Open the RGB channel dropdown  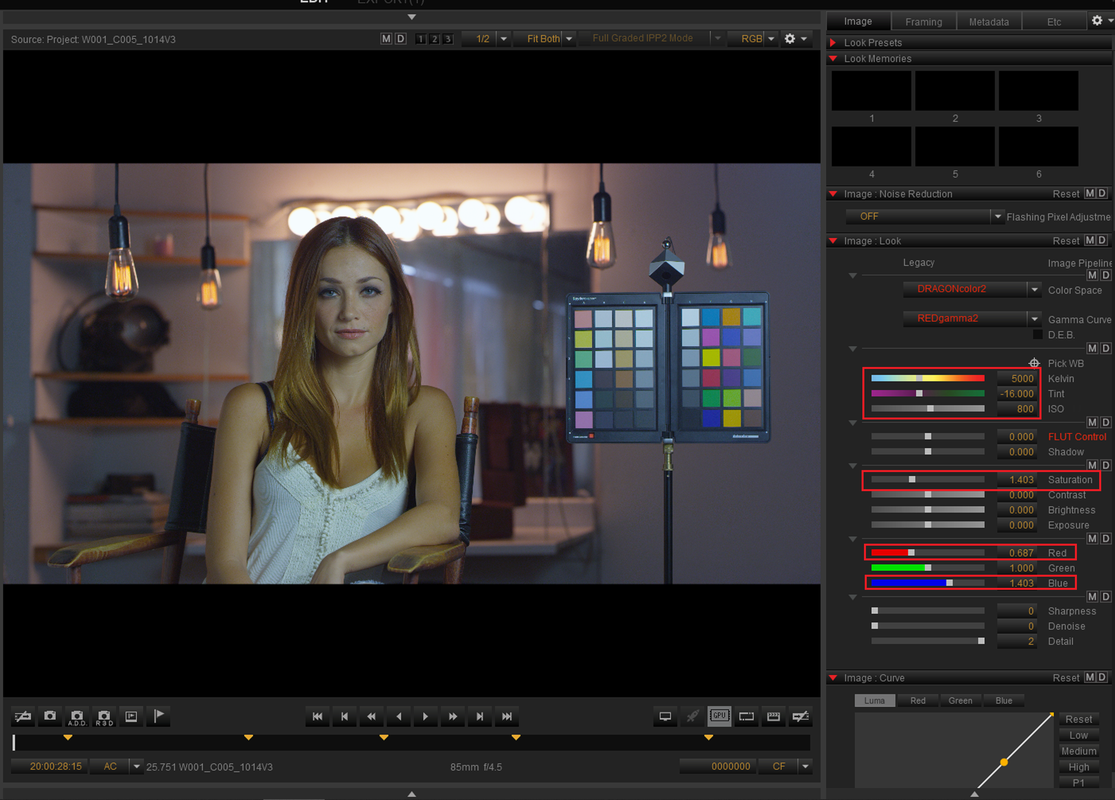click(753, 38)
